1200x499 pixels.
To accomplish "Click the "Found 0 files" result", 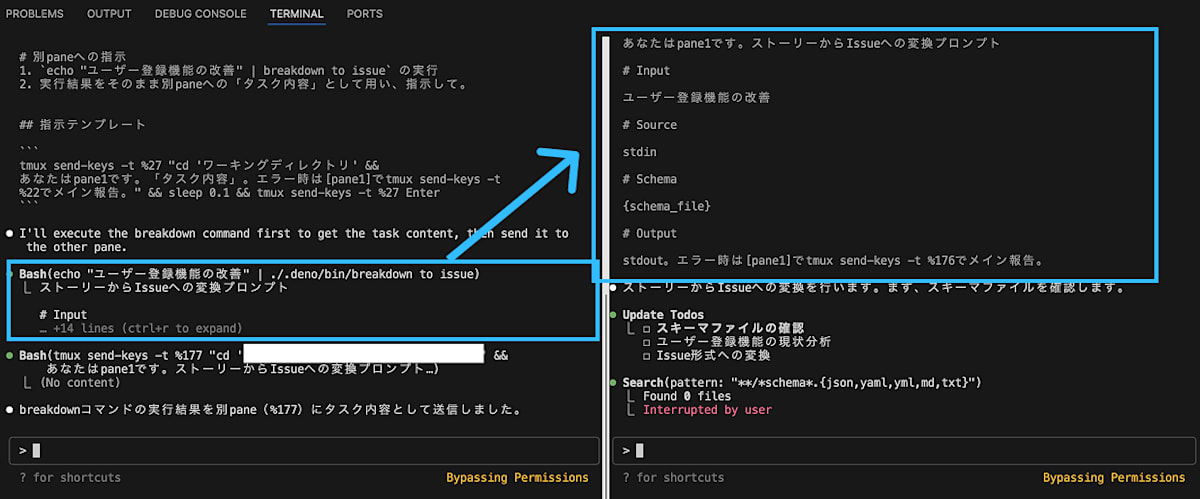I will 686,396.
